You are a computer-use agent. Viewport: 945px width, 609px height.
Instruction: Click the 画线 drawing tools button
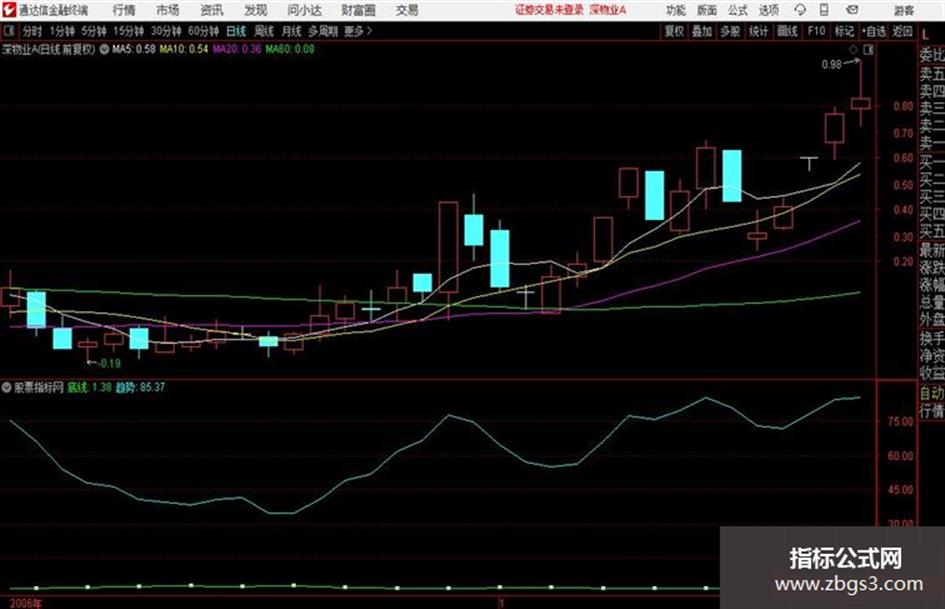click(787, 31)
